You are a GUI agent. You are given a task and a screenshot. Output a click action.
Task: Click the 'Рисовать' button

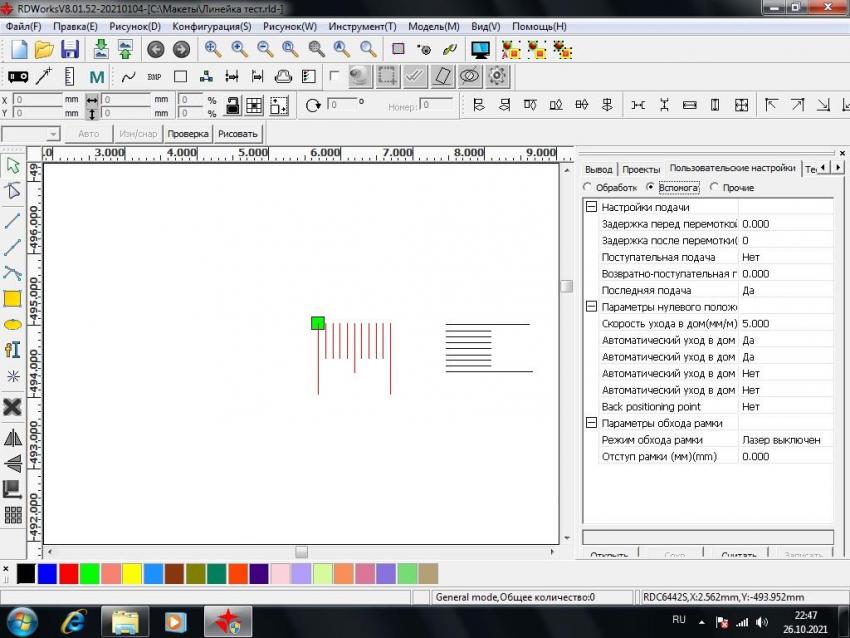pos(237,133)
